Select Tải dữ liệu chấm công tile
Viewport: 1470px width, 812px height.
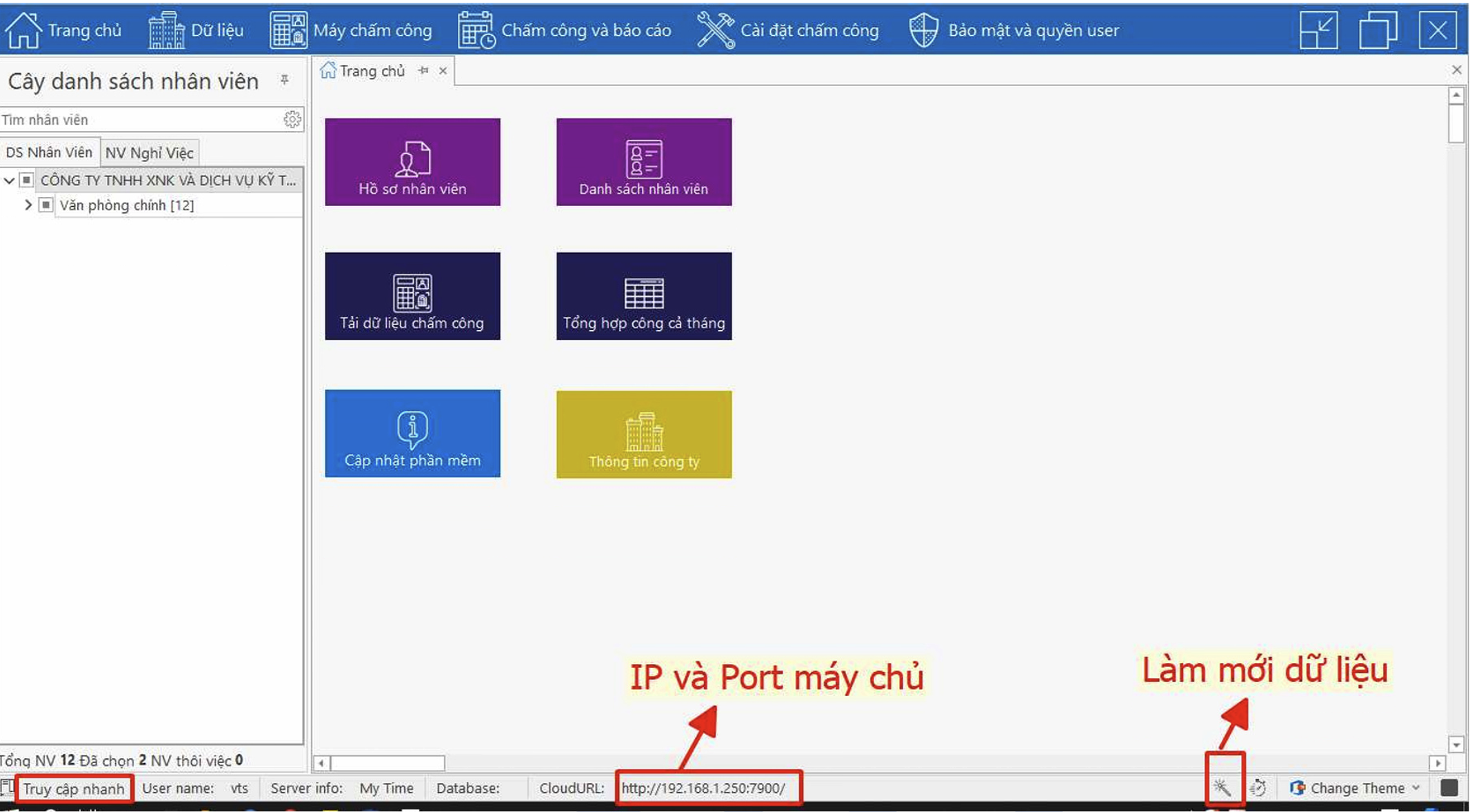412,296
